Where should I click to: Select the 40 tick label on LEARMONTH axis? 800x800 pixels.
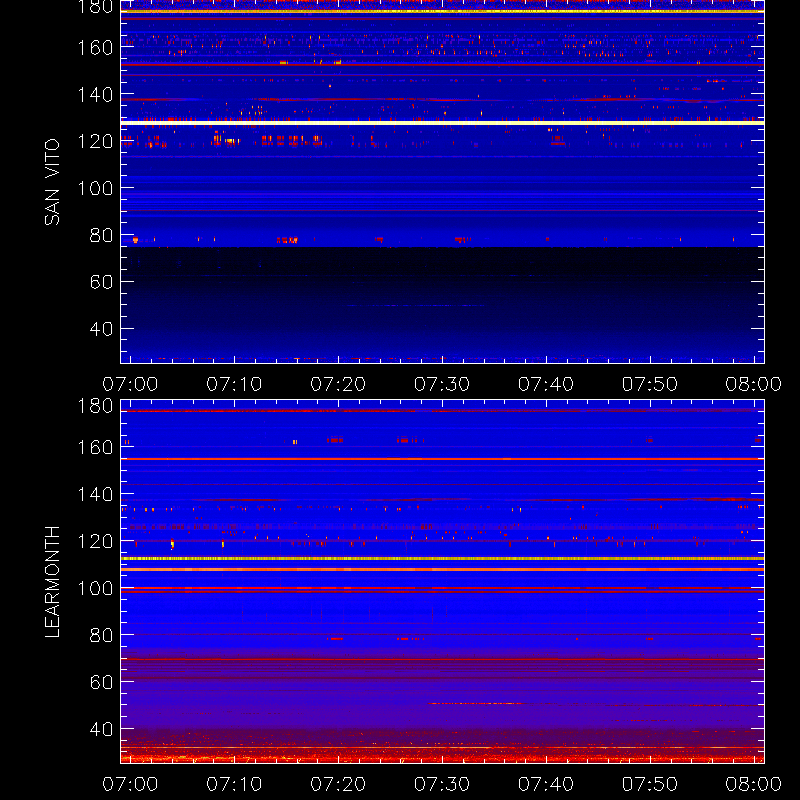[101, 729]
